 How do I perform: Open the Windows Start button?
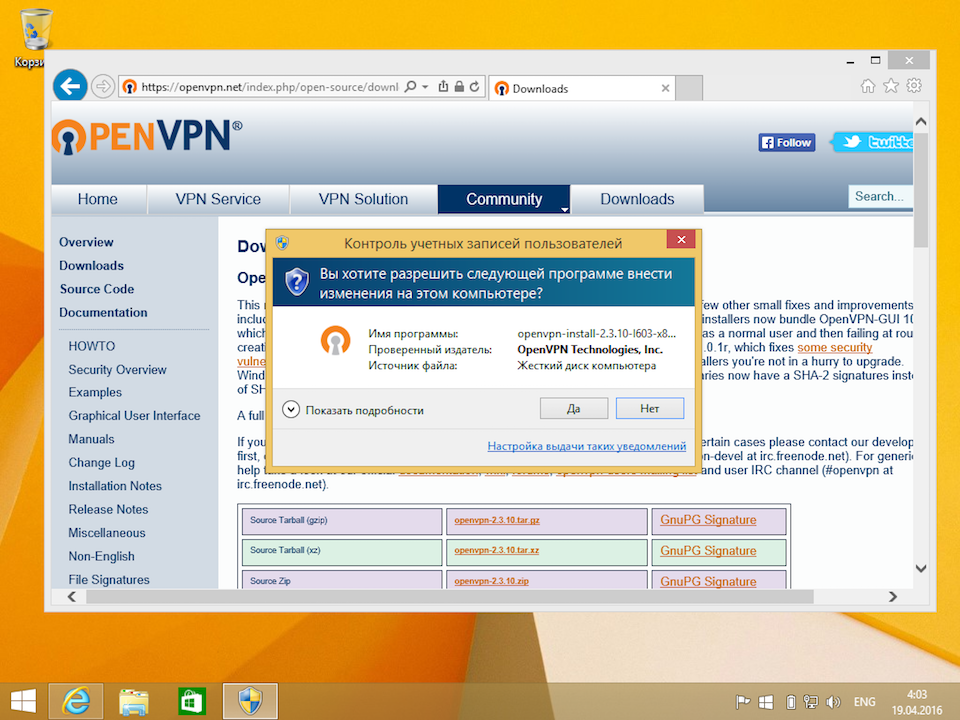click(23, 701)
